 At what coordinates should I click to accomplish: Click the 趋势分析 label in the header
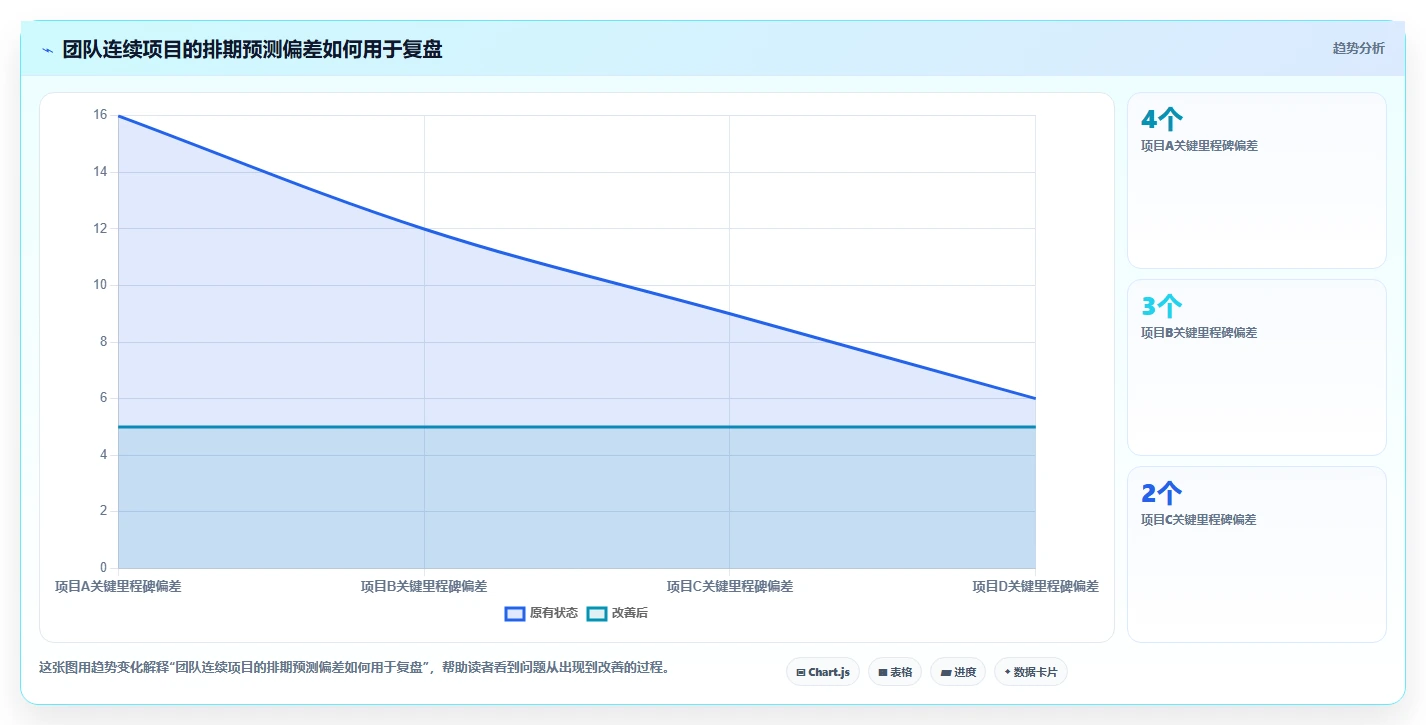point(1358,48)
